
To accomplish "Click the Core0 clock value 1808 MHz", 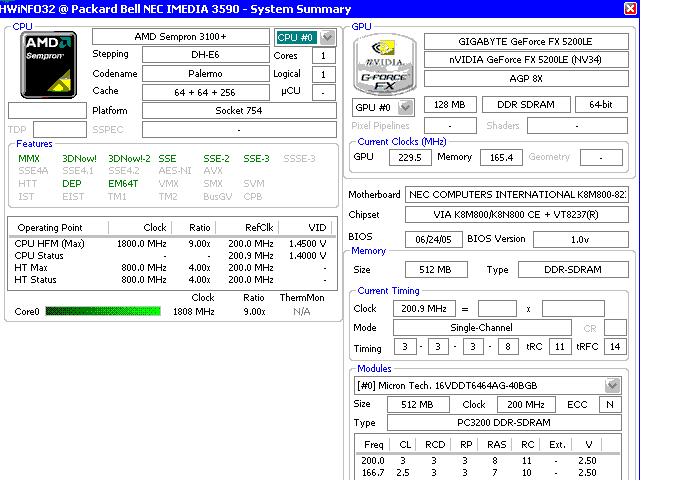I will pyautogui.click(x=193, y=312).
